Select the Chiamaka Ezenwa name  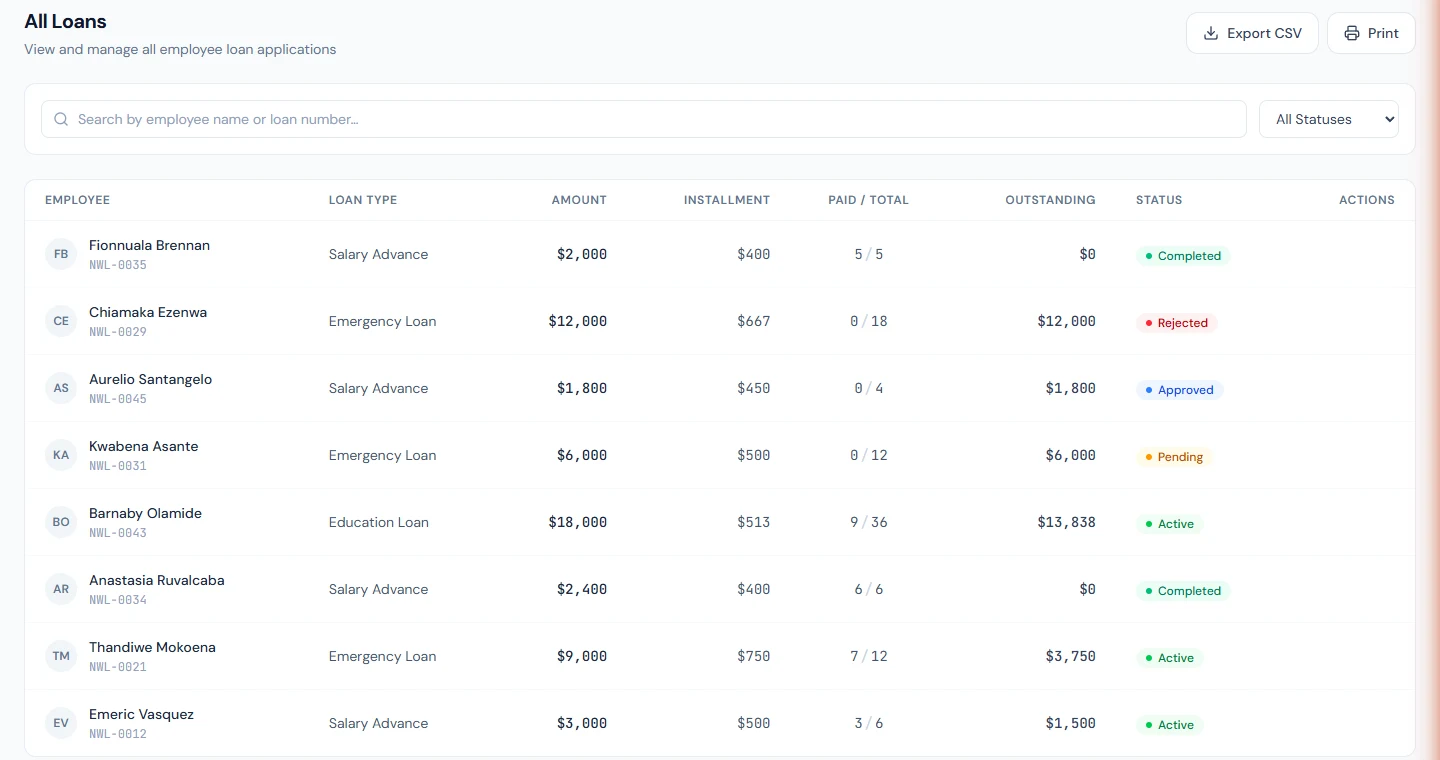(x=148, y=312)
